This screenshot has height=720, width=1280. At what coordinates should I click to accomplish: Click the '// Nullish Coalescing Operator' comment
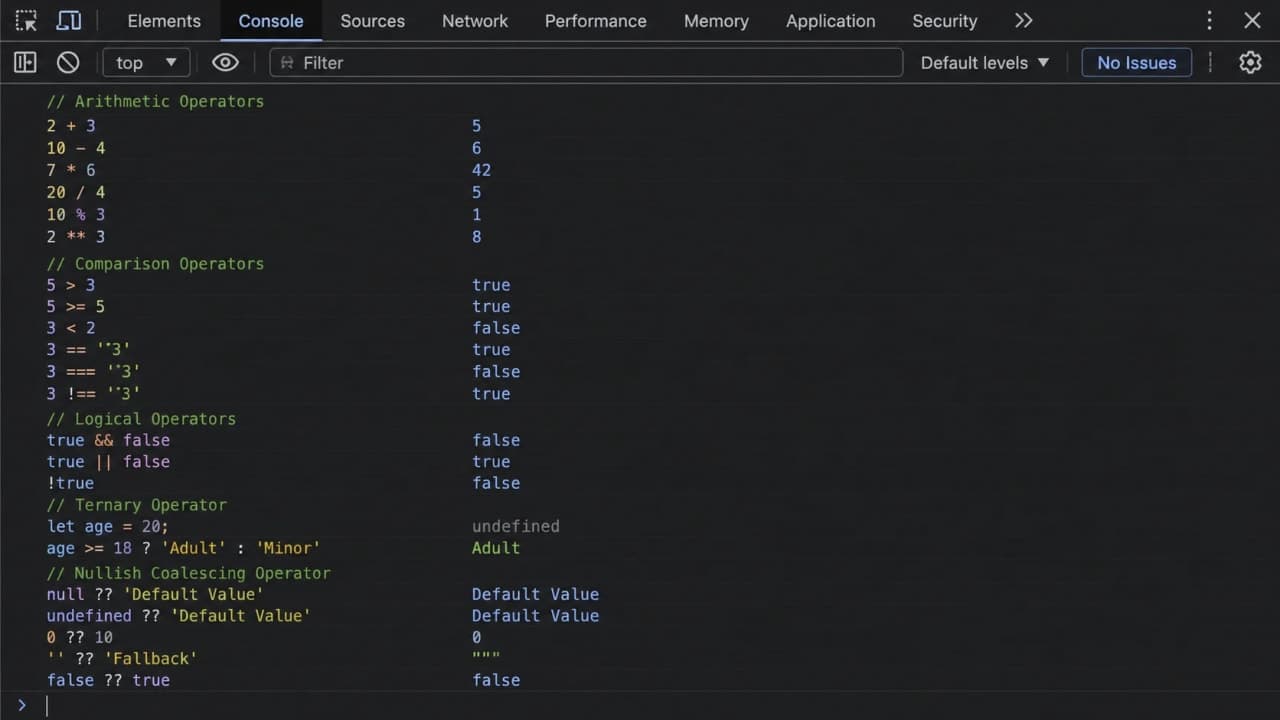[188, 573]
